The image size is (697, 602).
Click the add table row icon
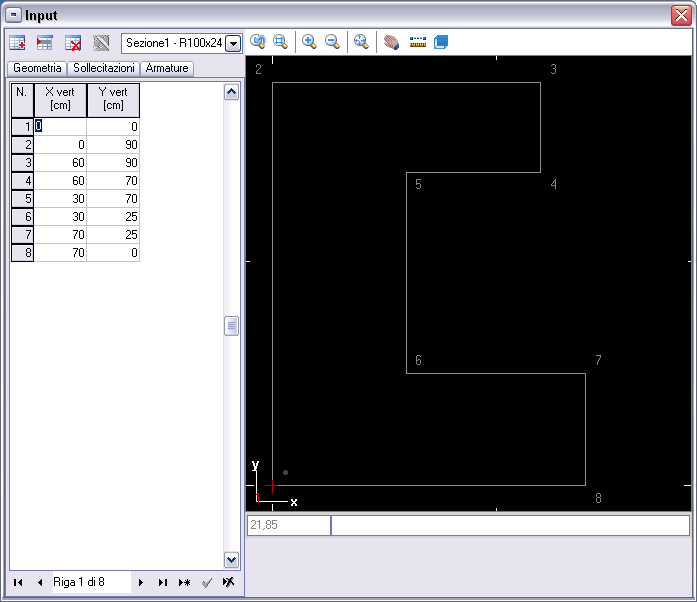(16, 43)
